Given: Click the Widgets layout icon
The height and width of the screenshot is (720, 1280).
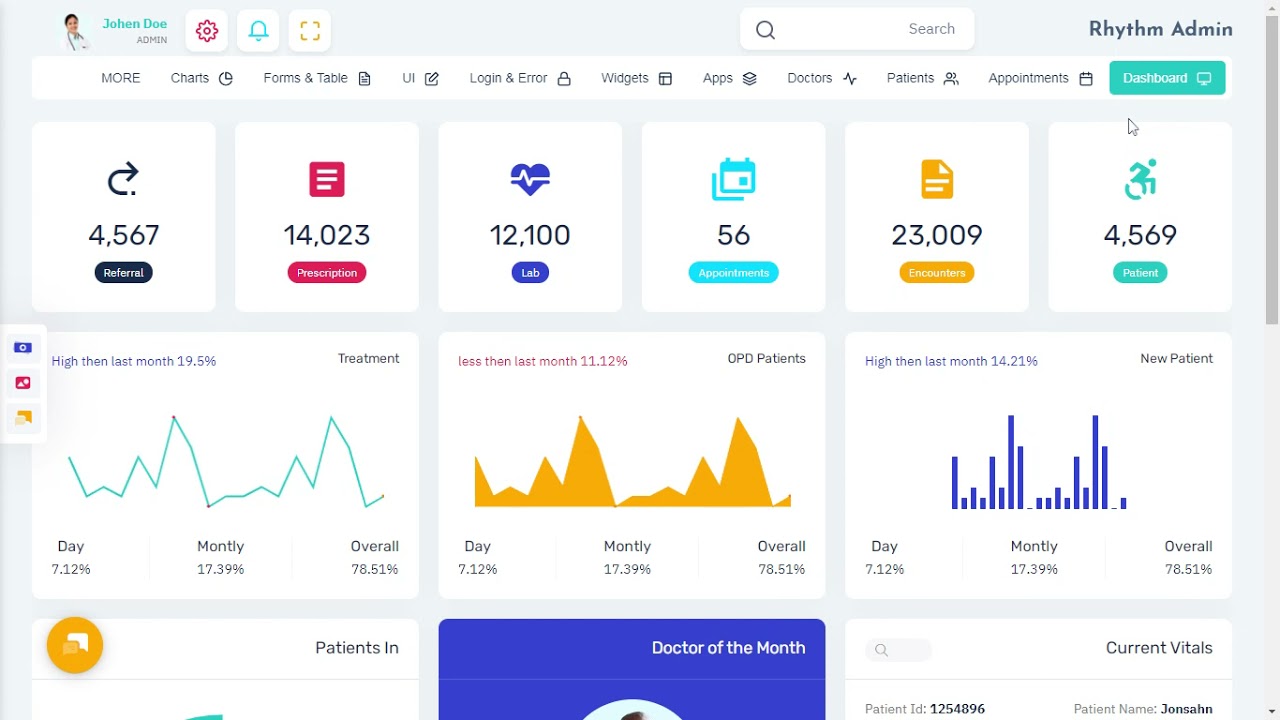Looking at the screenshot, I should 665,79.
